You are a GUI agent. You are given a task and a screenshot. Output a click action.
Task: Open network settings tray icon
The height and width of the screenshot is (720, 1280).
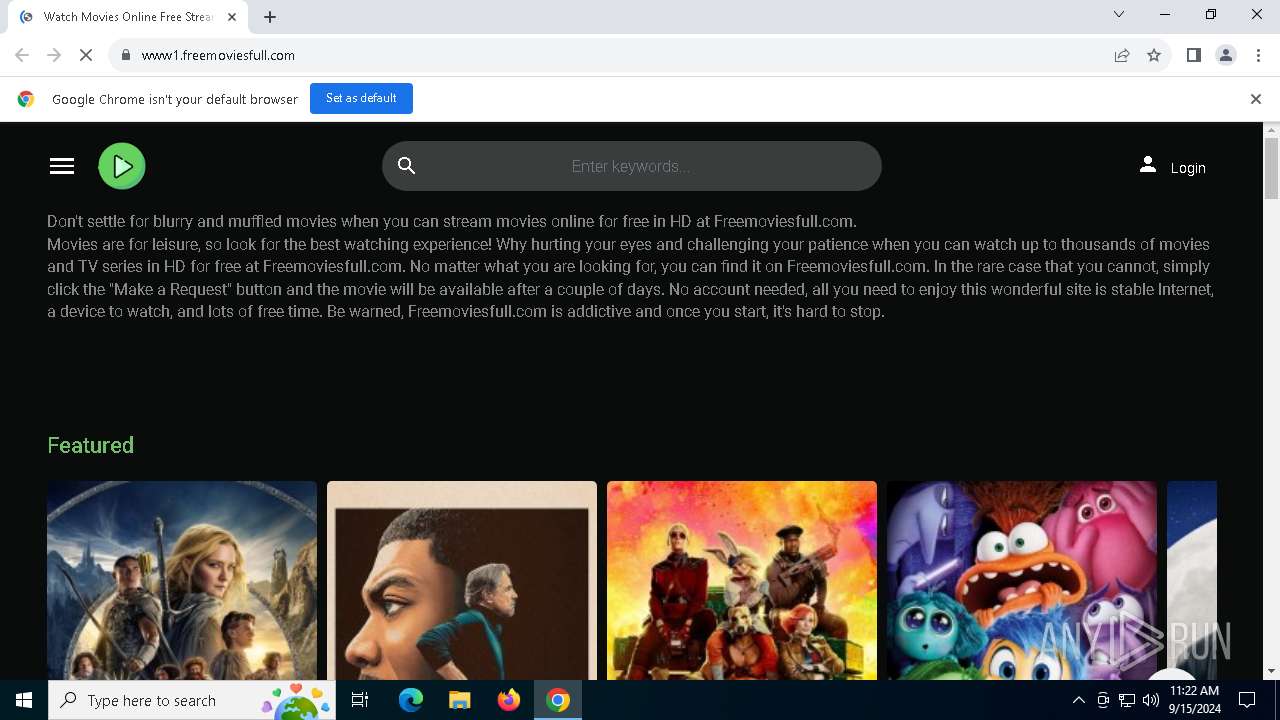(1127, 700)
